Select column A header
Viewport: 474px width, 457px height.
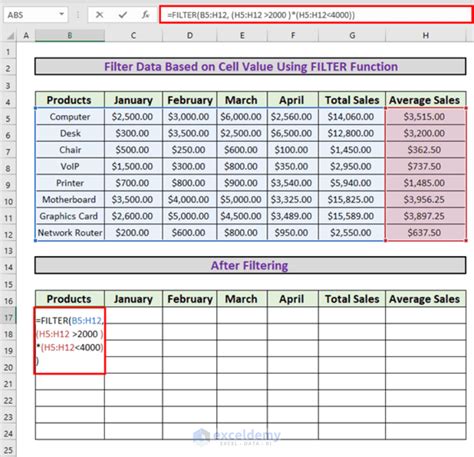click(x=26, y=35)
